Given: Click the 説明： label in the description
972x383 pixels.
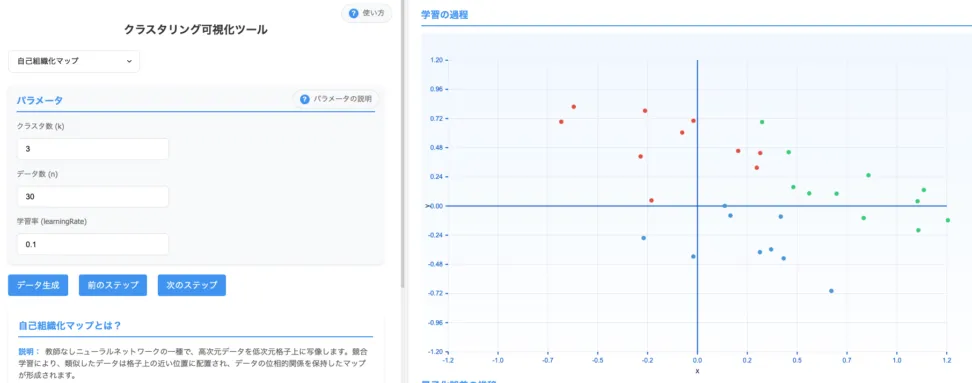Looking at the screenshot, I should pyautogui.click(x=29, y=351).
